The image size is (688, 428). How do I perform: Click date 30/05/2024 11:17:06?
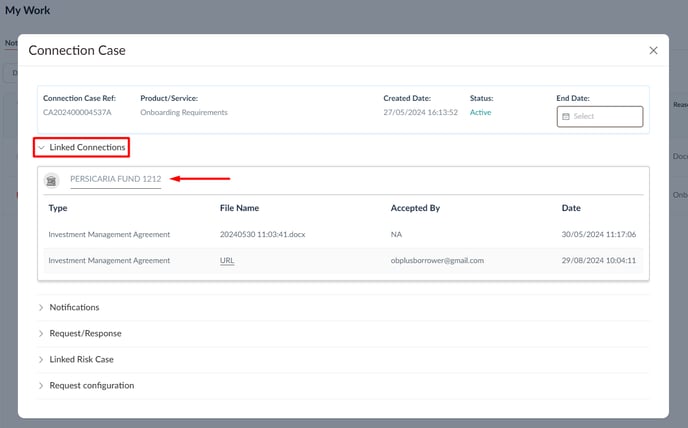coord(598,234)
